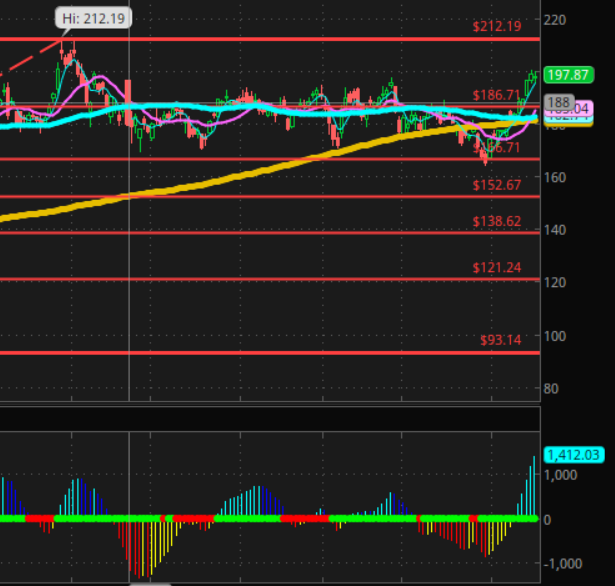
Task: Click the 80 price axis tick
Action: [551, 389]
